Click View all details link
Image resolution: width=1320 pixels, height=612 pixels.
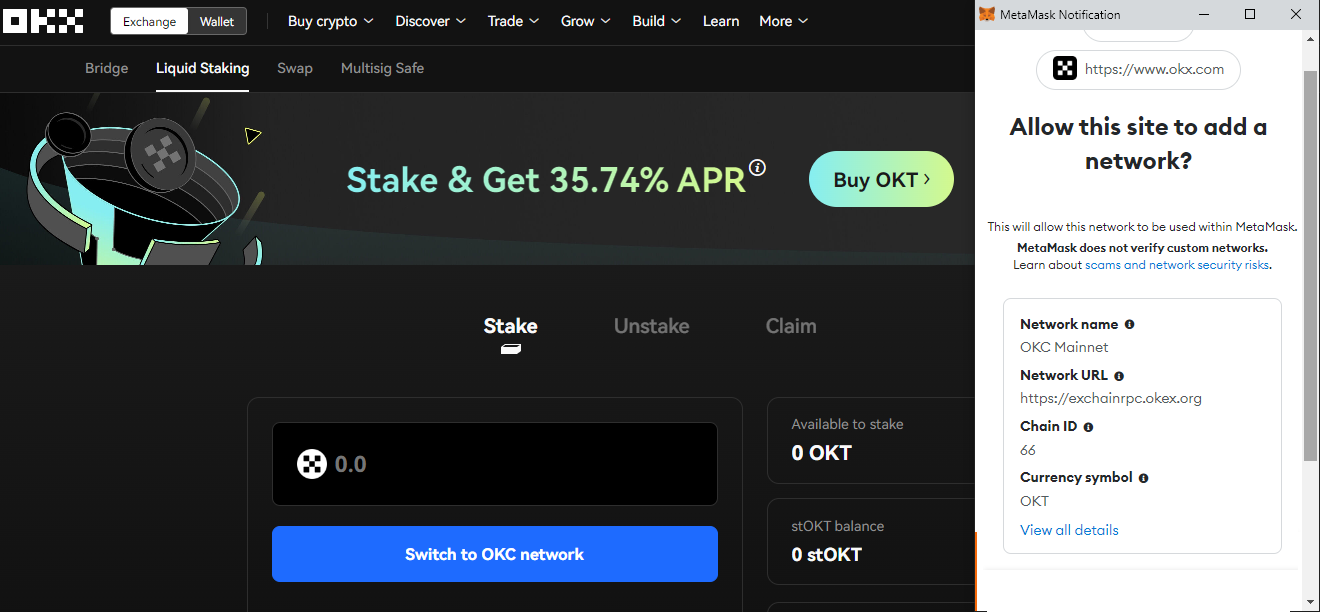click(1069, 530)
